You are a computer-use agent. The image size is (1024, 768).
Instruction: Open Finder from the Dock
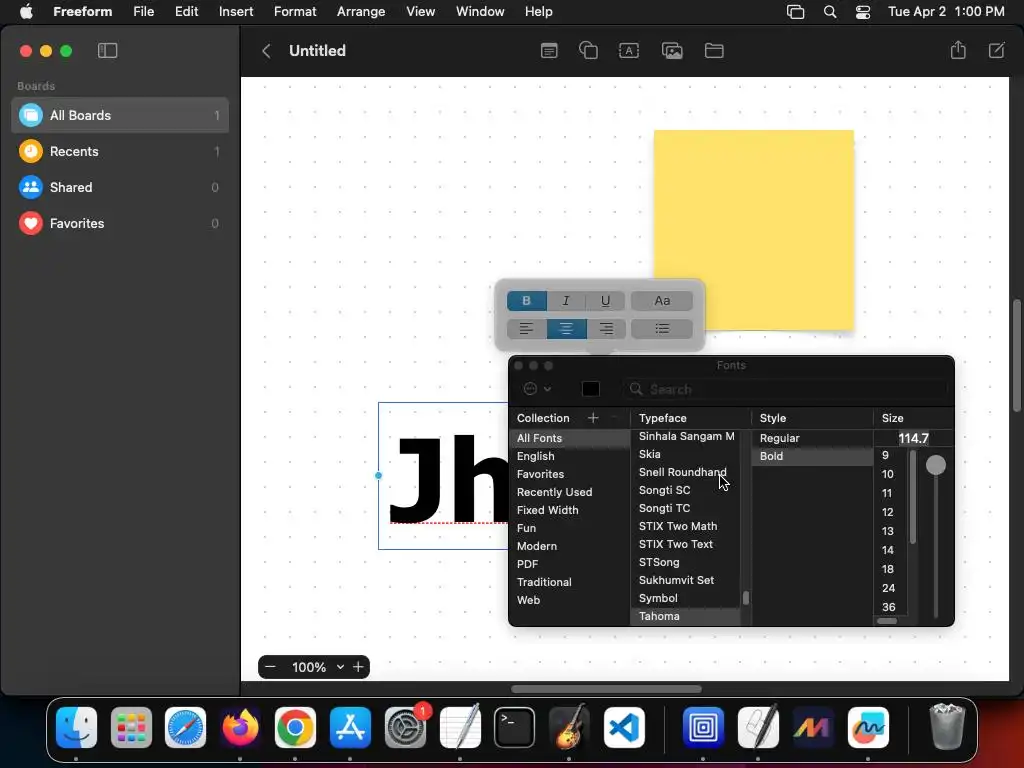point(76,727)
